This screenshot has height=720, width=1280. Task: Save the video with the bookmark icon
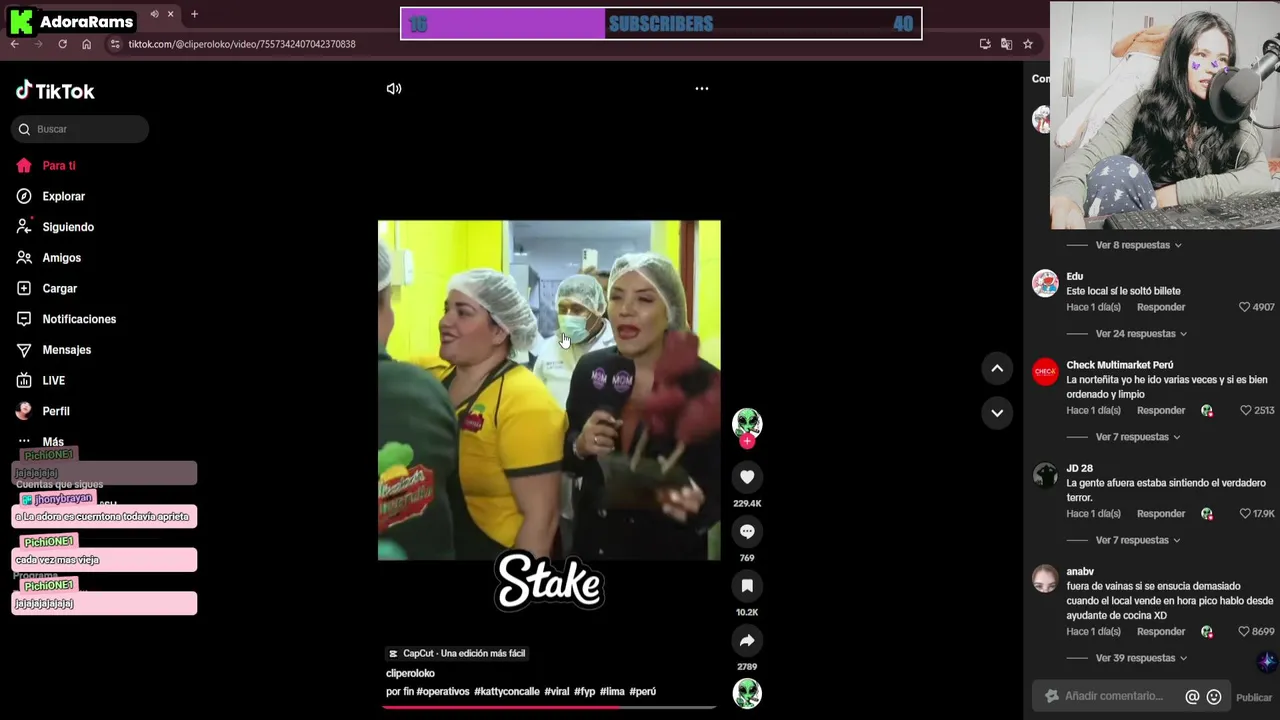[x=747, y=586]
